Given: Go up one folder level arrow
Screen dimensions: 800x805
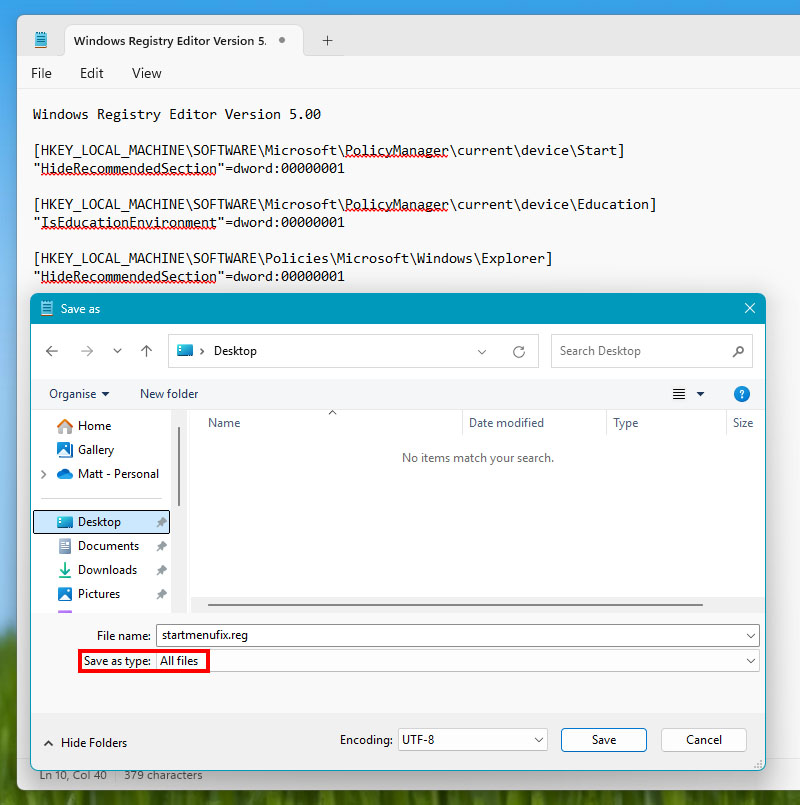Looking at the screenshot, I should pyautogui.click(x=146, y=351).
